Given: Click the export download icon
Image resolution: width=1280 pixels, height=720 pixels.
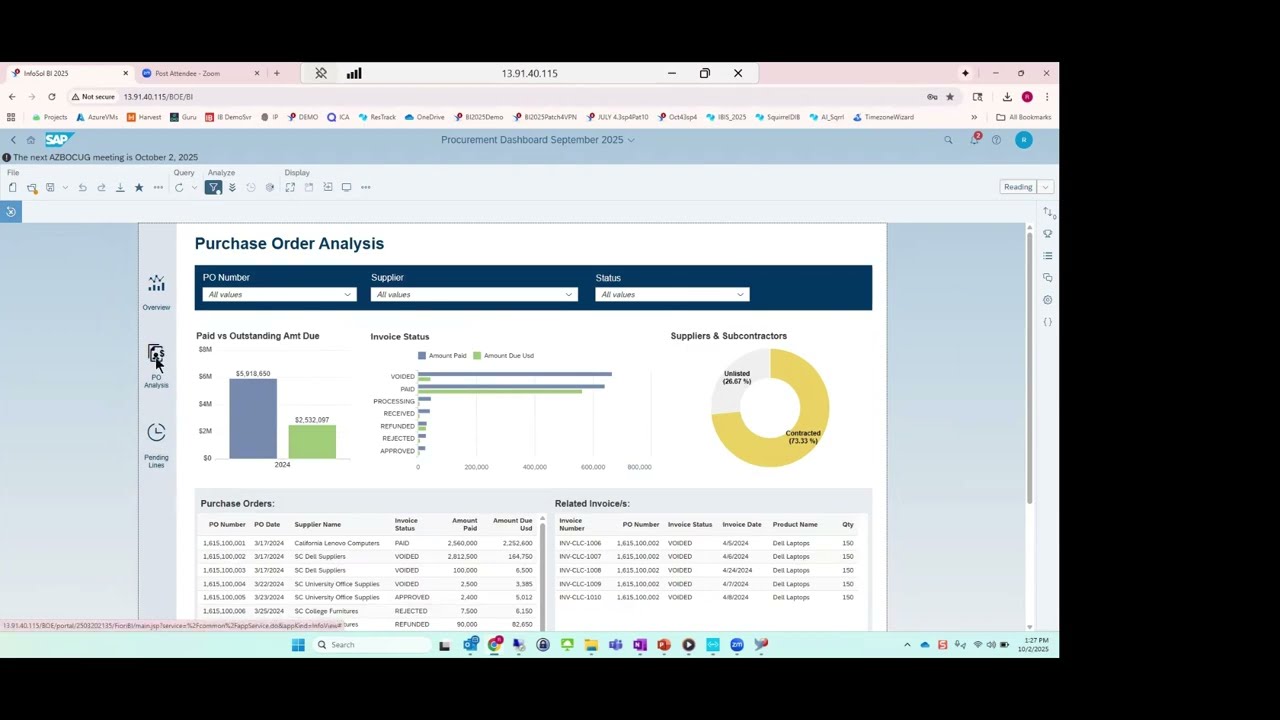Looking at the screenshot, I should point(120,187).
